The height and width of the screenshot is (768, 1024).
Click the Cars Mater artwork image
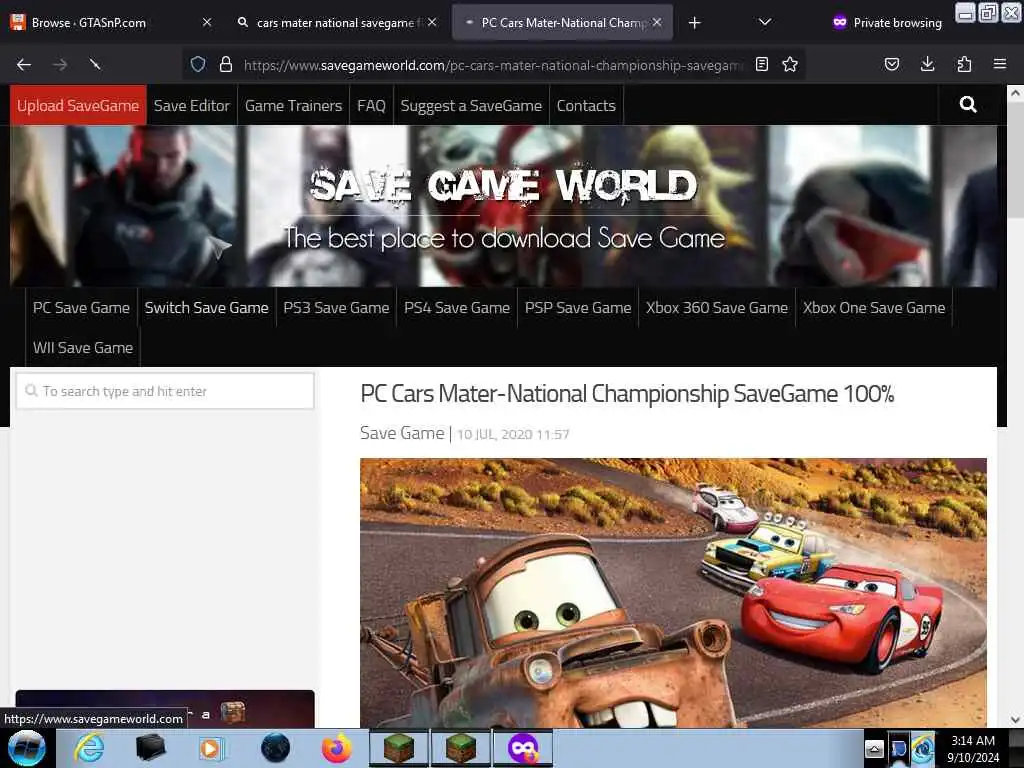coord(673,593)
